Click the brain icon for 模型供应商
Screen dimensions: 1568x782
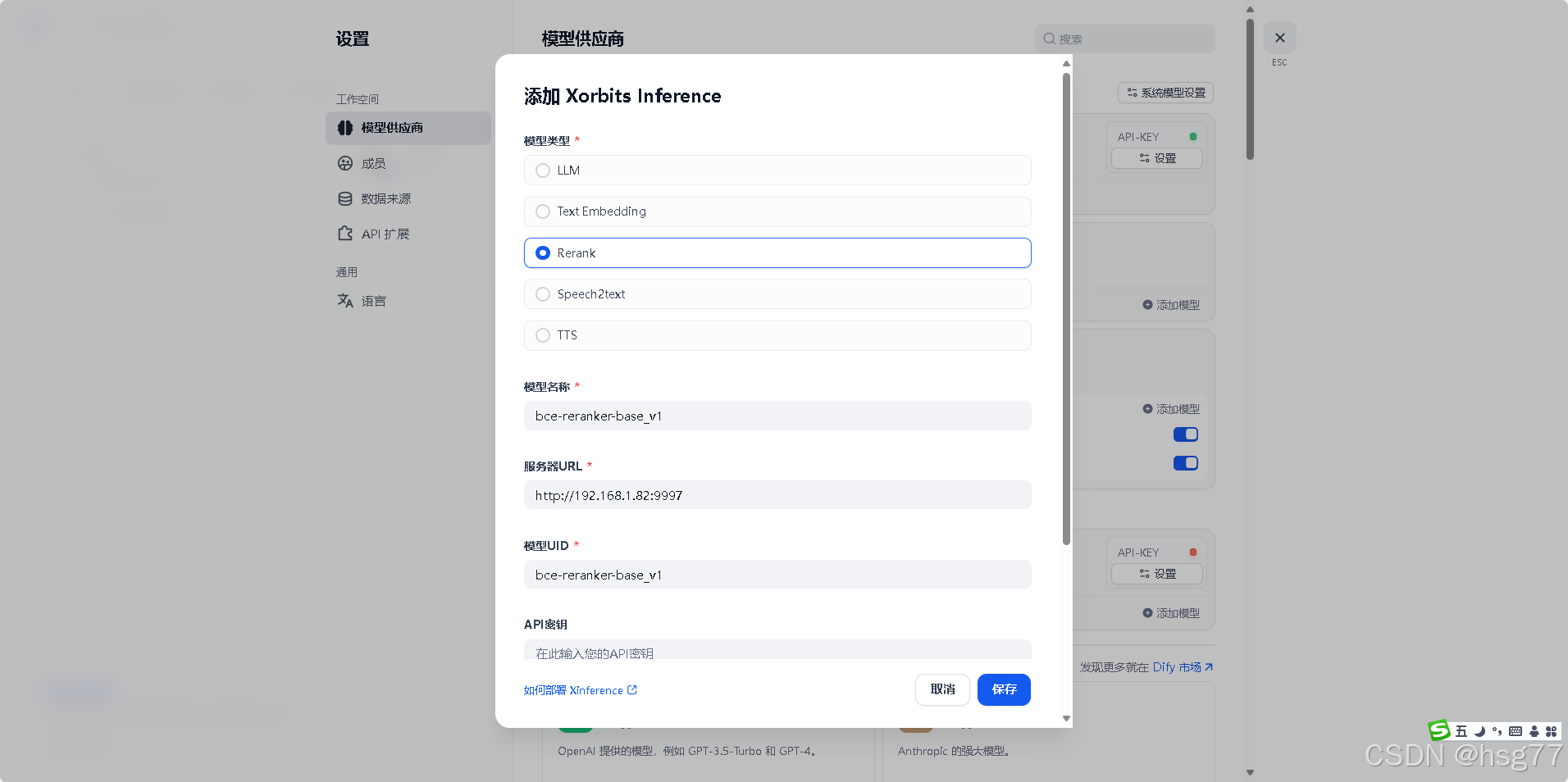(345, 128)
